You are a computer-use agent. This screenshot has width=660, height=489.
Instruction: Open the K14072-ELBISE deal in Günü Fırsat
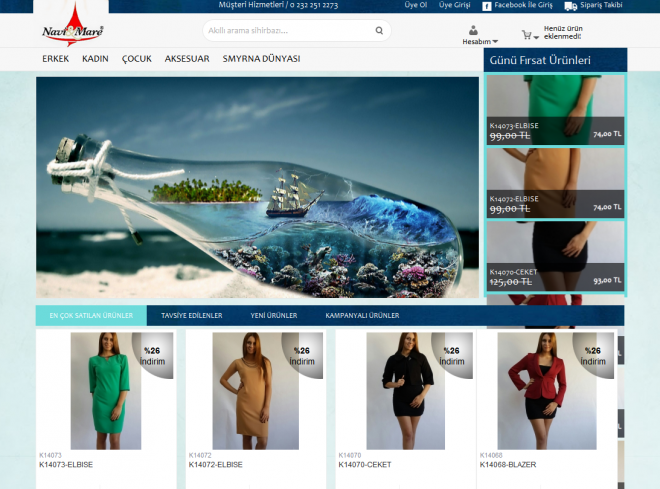click(555, 183)
